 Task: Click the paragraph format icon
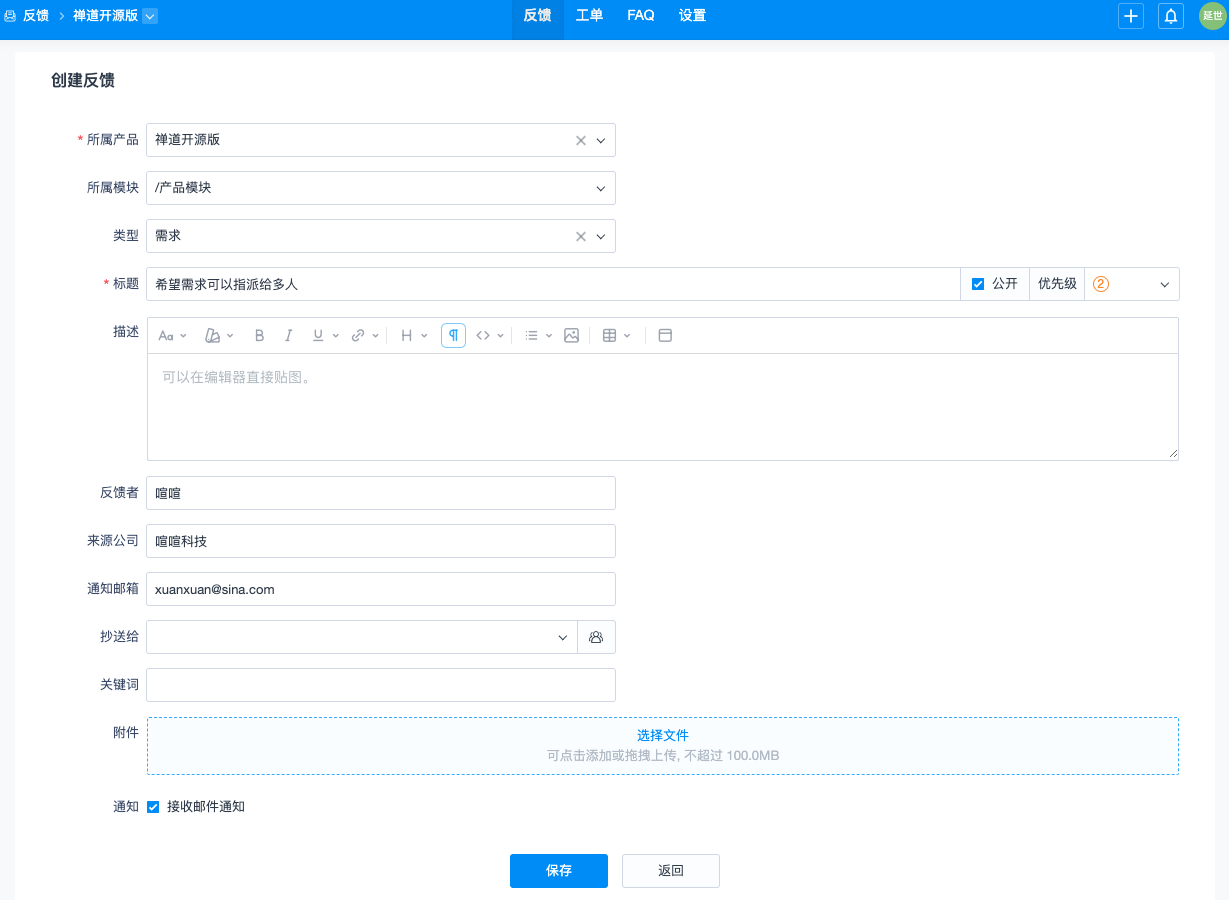click(x=453, y=336)
